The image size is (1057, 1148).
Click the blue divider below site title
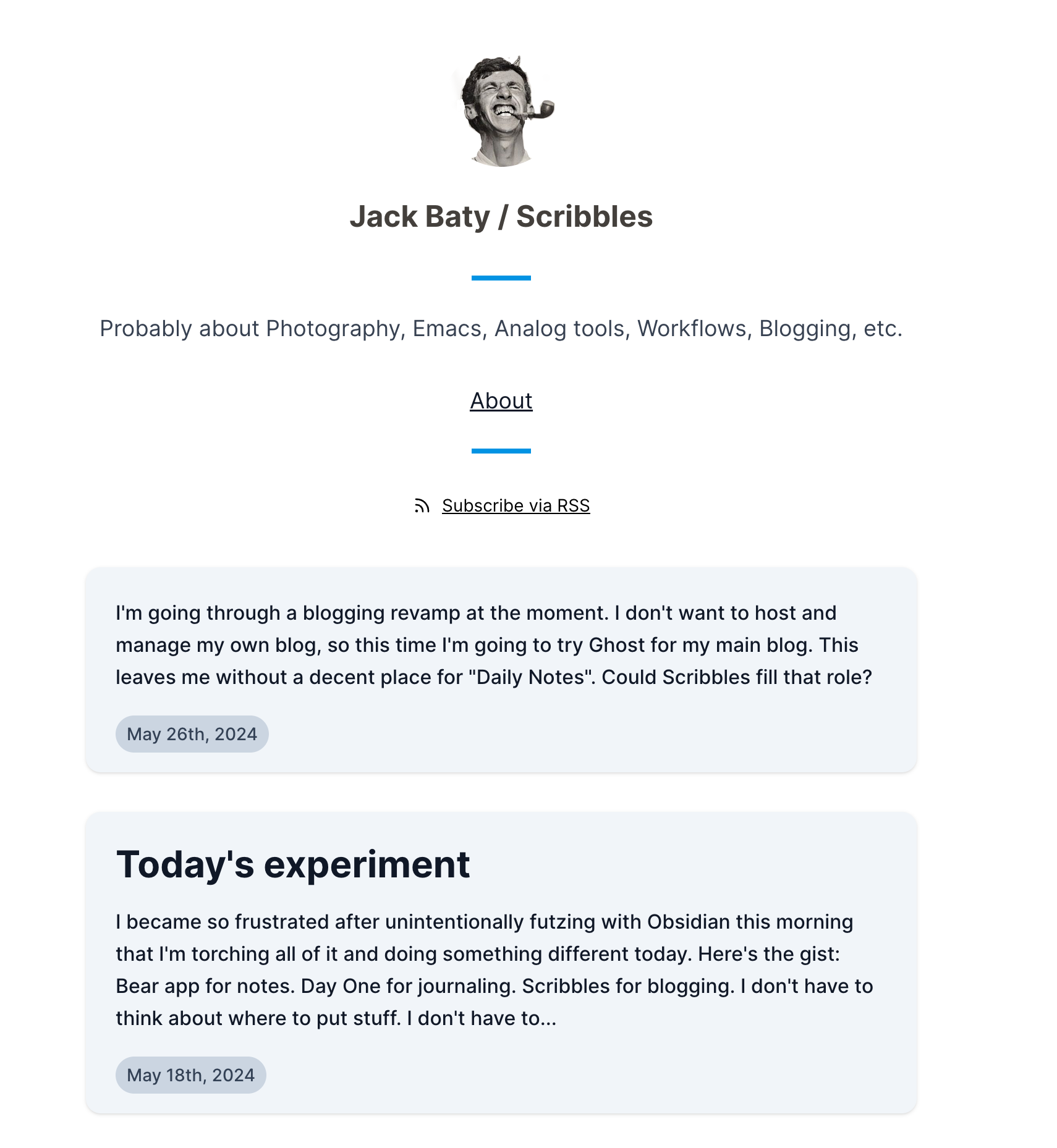click(501, 278)
